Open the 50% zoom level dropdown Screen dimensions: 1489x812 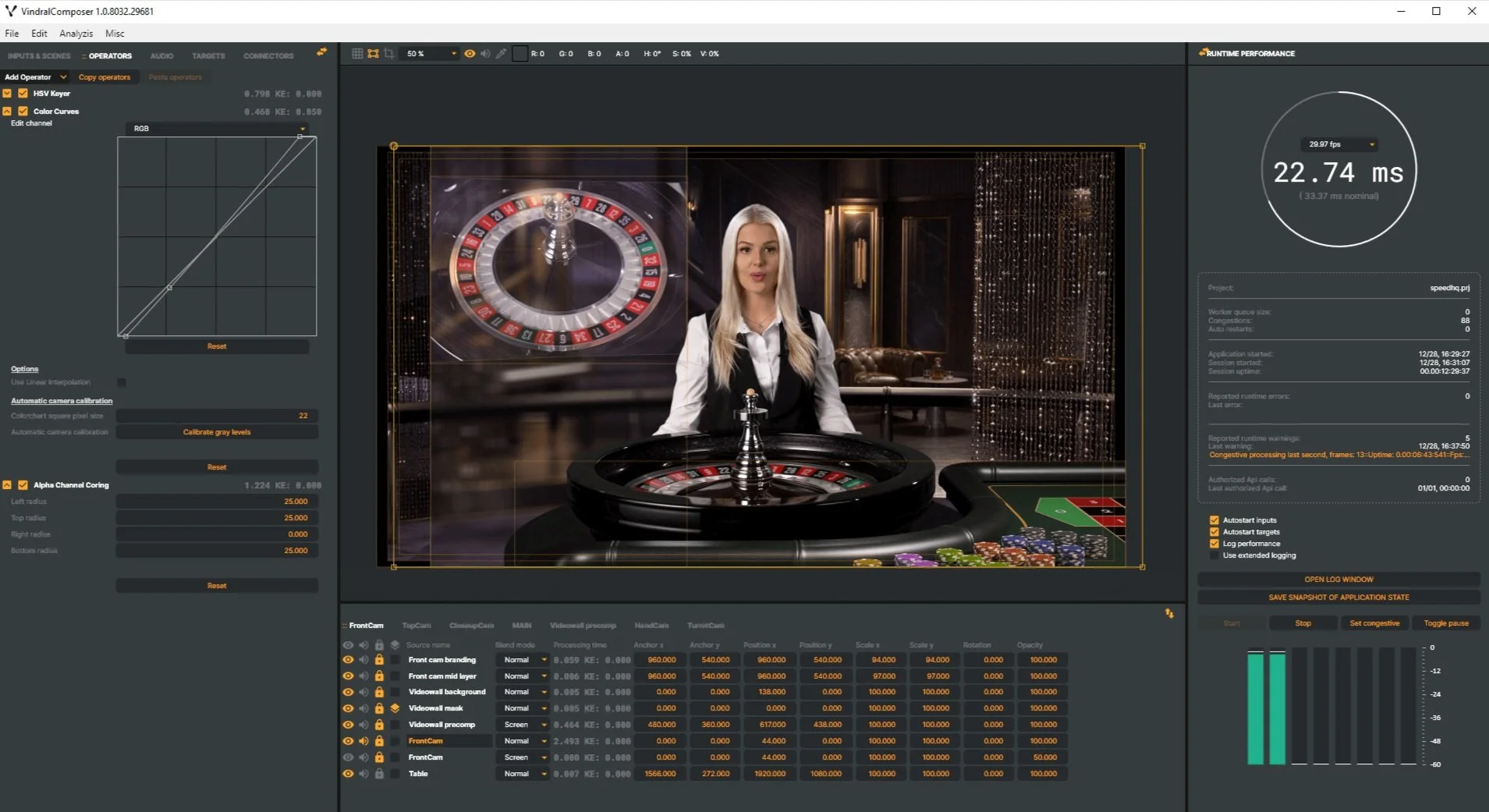429,53
